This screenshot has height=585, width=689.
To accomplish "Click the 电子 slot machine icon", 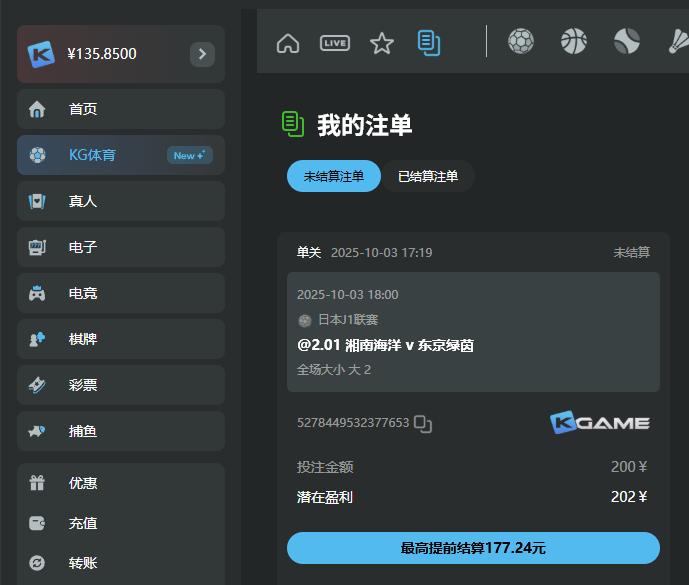I will coord(37,247).
